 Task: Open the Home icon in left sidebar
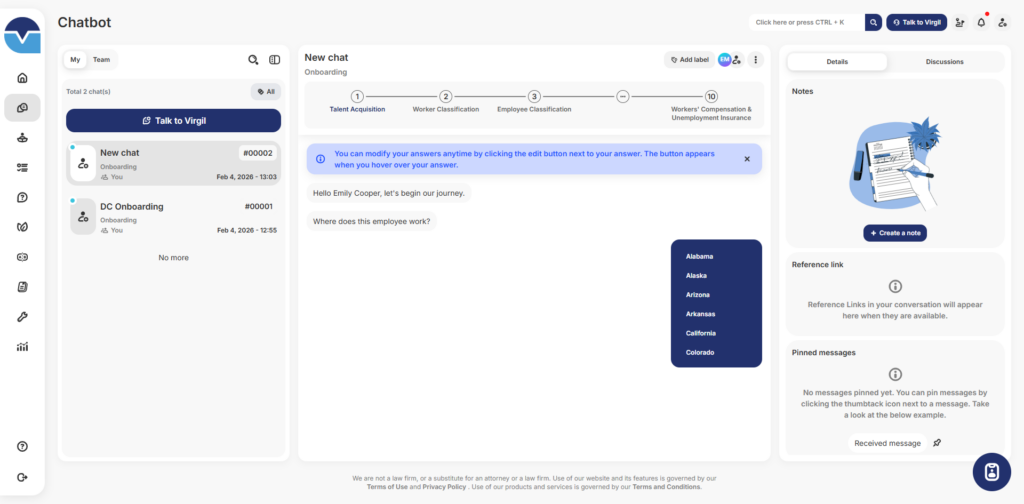(22, 78)
